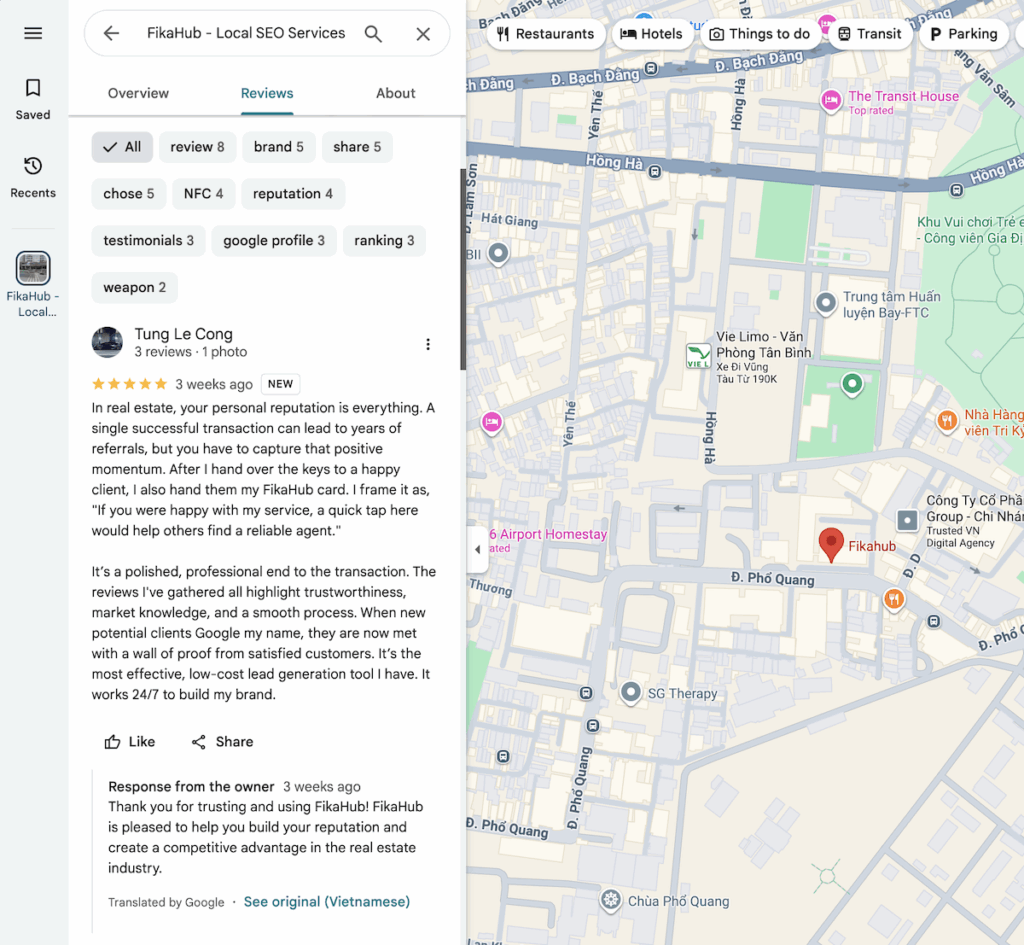Click the NEW badge on the review
Viewport: 1024px width, 945px height.
click(x=280, y=384)
